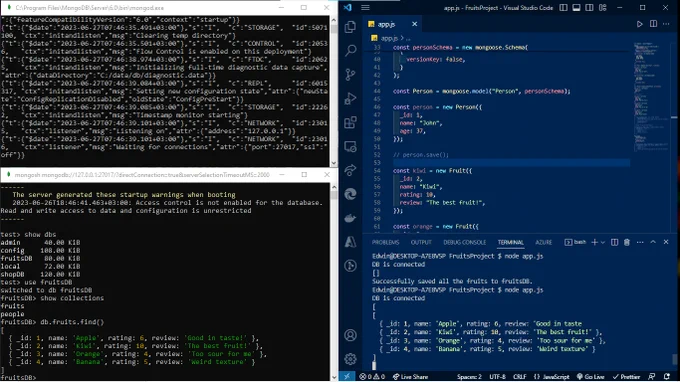Open the Azure view in activity bar
This screenshot has width=680, height=382.
(350, 242)
